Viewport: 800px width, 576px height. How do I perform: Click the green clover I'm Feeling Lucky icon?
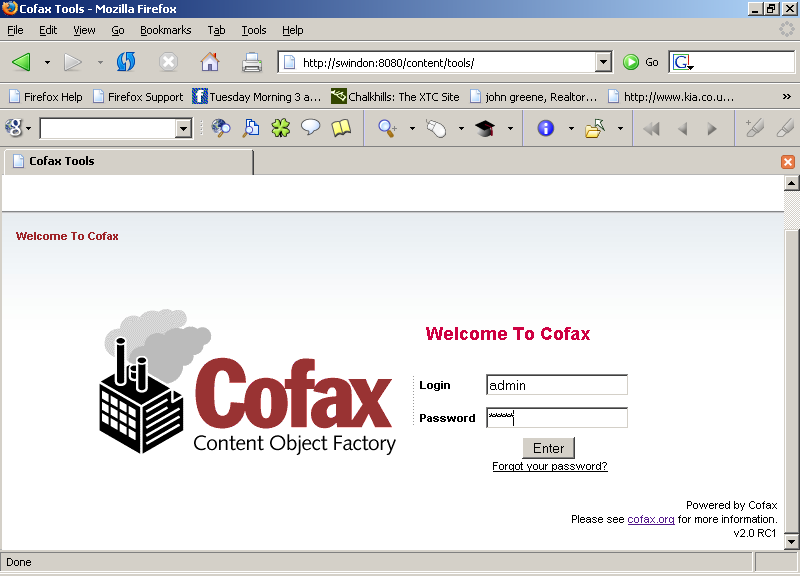[281, 128]
